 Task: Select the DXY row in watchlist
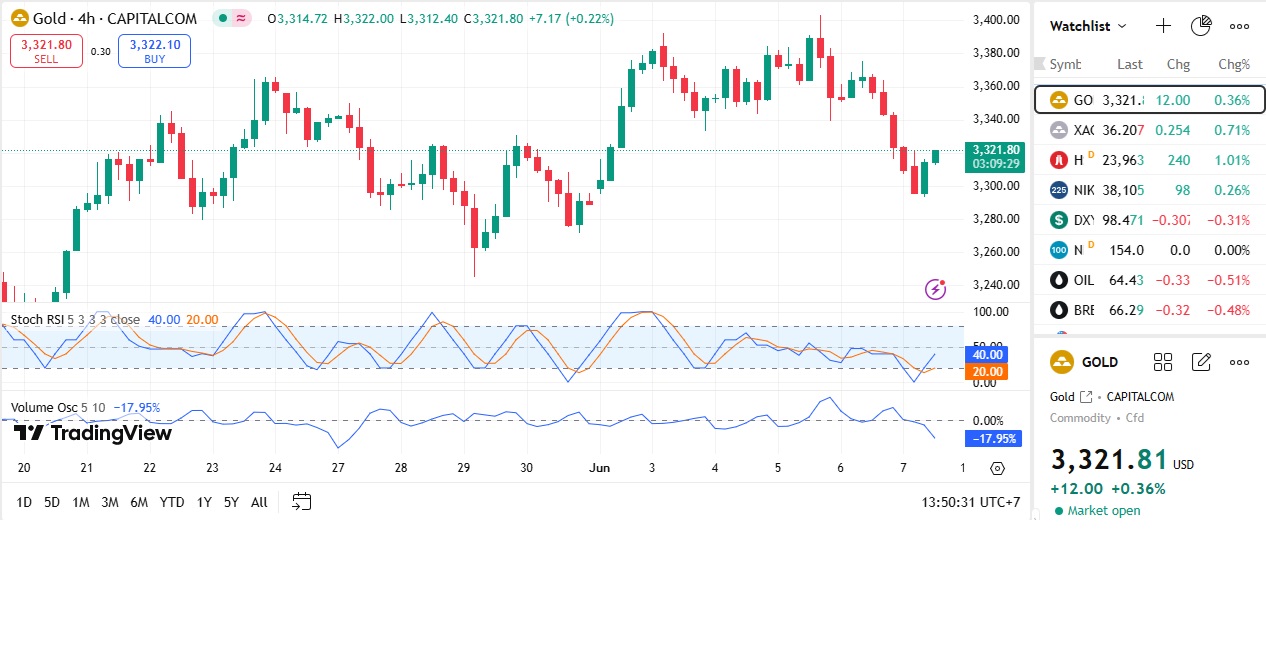(1149, 220)
